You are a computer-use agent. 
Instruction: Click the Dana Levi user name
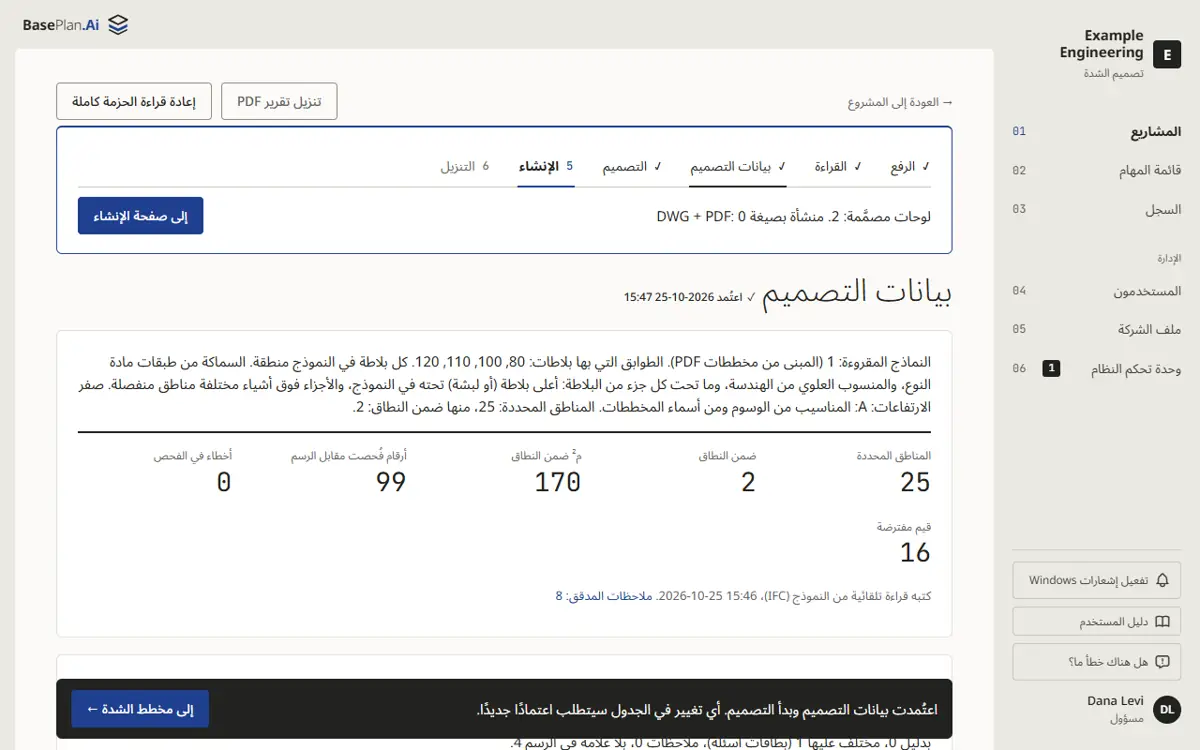click(1115, 701)
